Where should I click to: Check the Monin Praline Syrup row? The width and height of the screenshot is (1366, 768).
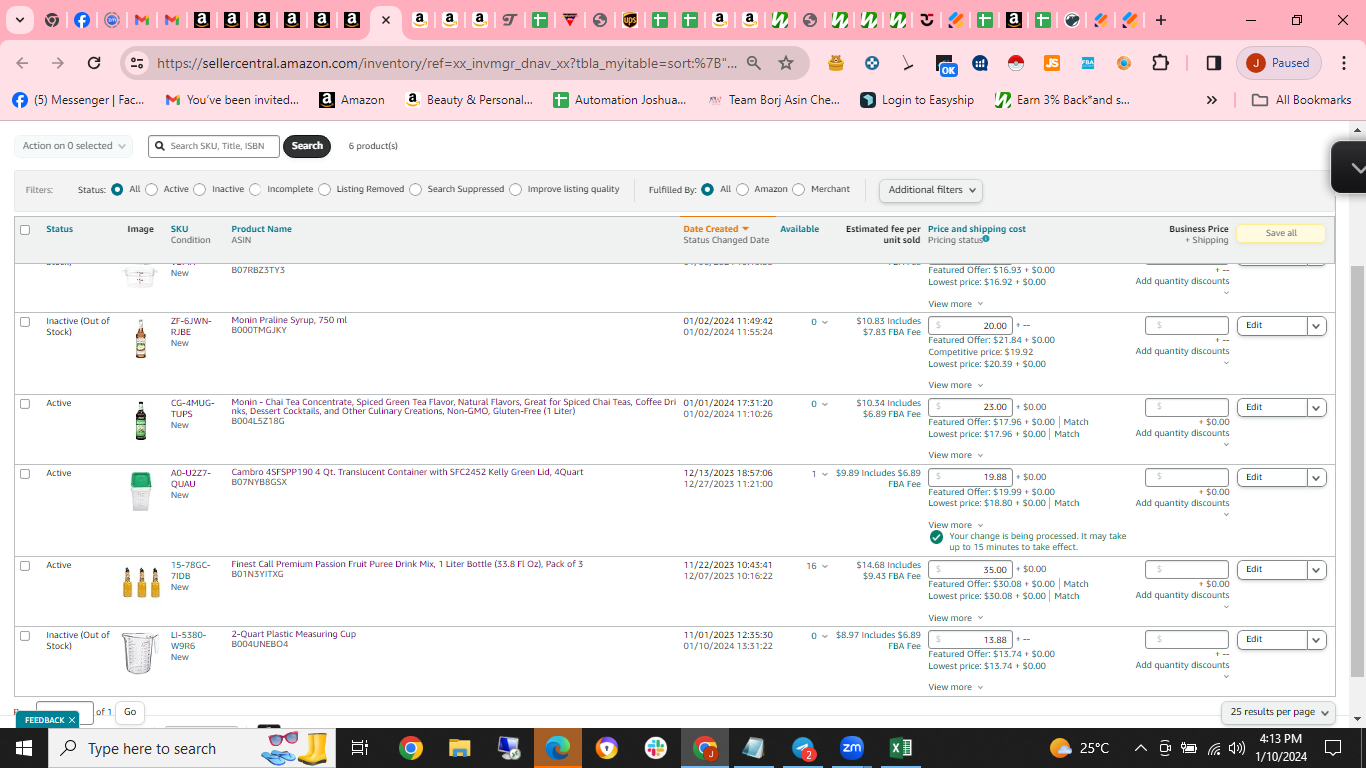(x=25, y=321)
